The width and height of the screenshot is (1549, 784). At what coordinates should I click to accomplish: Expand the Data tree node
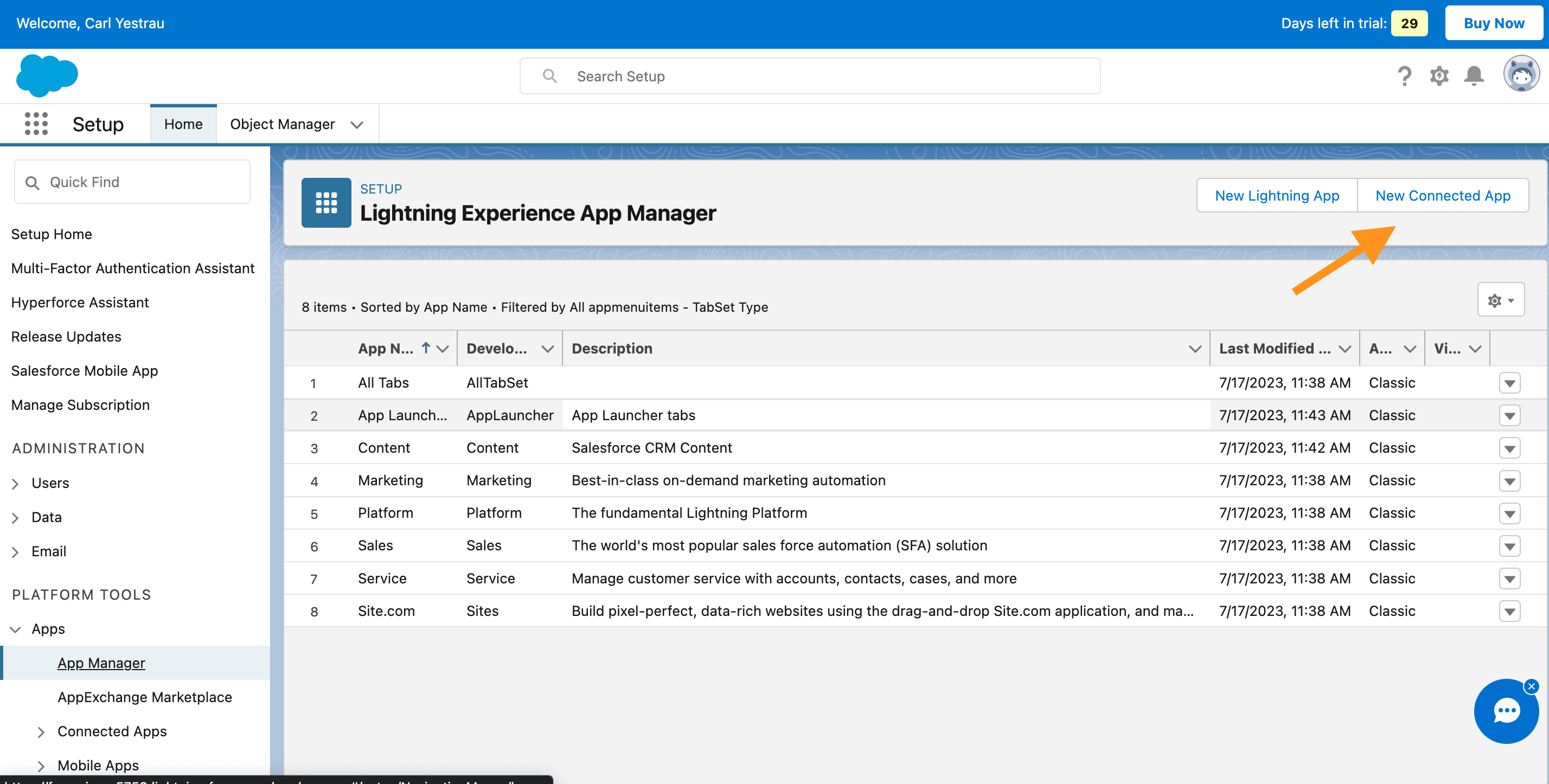[x=16, y=518]
